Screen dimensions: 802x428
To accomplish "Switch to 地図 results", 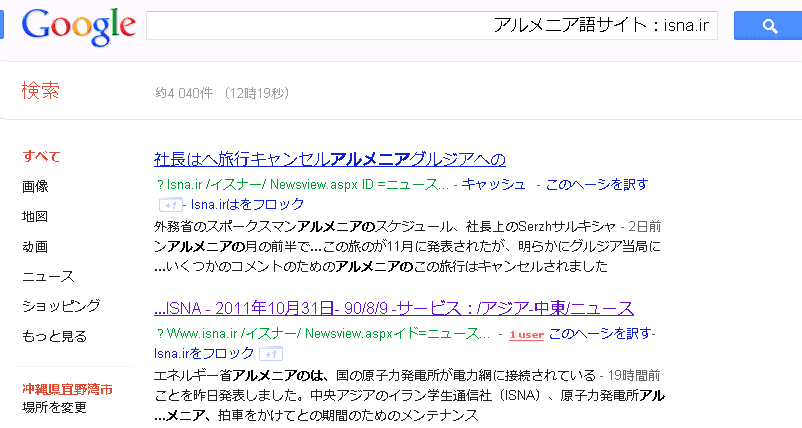I will click(x=35, y=216).
